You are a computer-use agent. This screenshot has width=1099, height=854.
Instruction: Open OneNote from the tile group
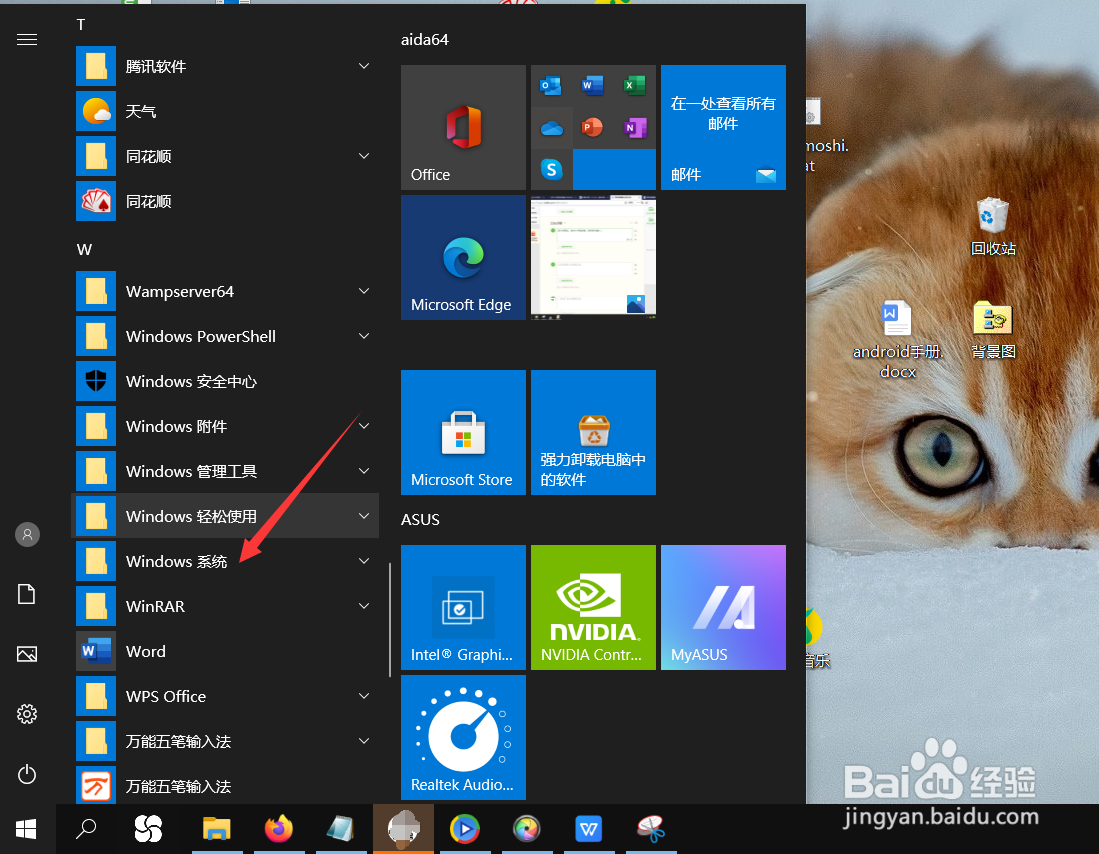coord(634,128)
